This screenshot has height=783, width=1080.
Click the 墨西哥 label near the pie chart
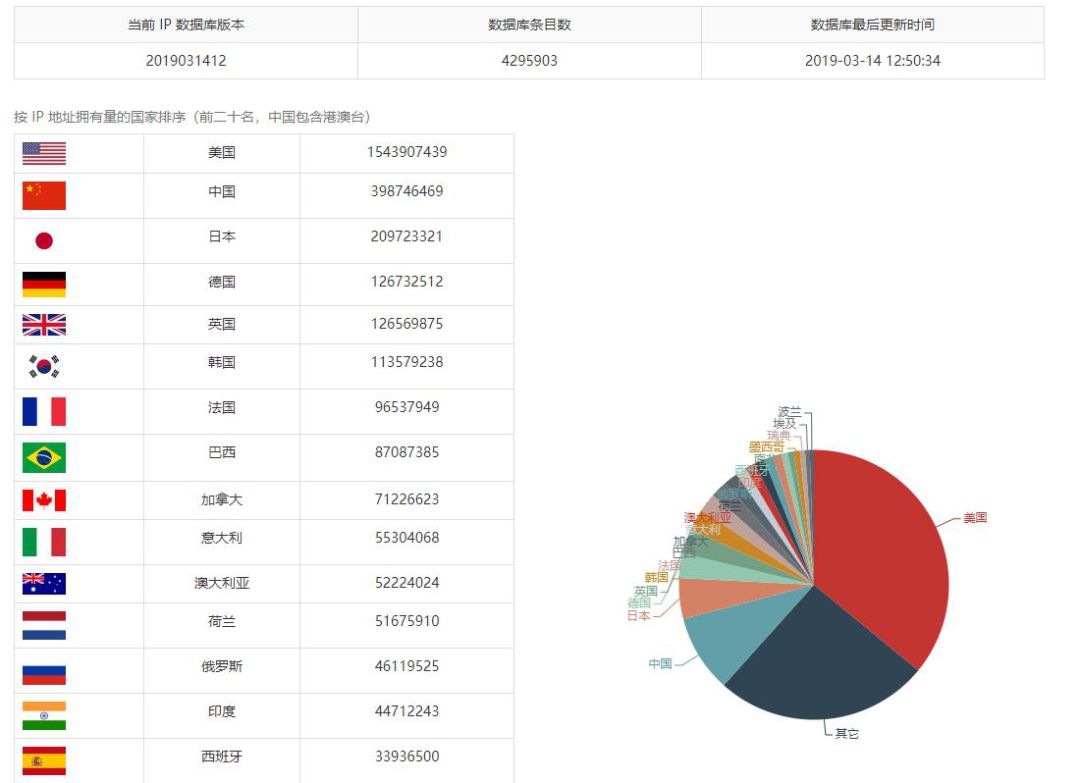coord(766,447)
